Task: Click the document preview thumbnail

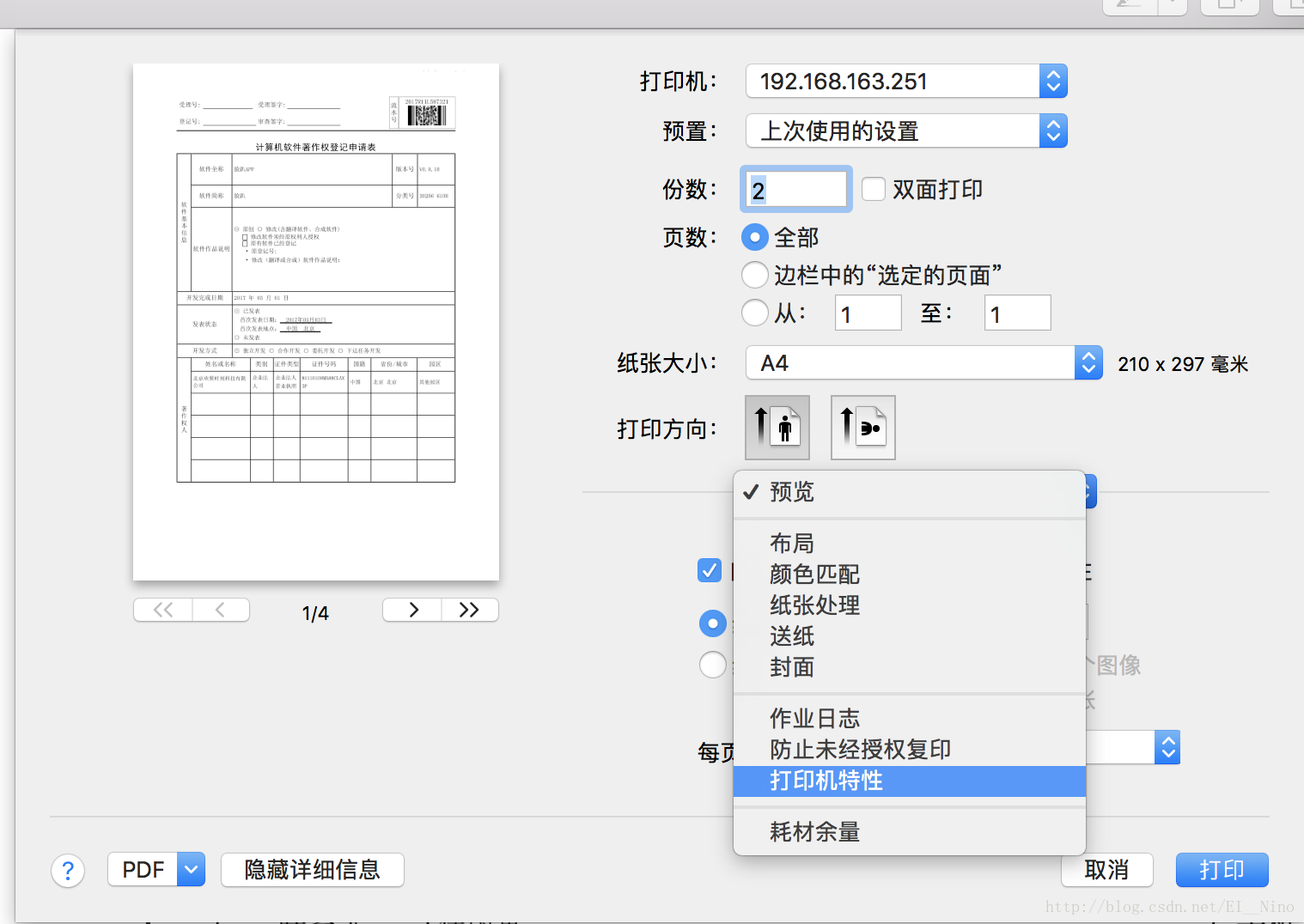Action: click(316, 322)
